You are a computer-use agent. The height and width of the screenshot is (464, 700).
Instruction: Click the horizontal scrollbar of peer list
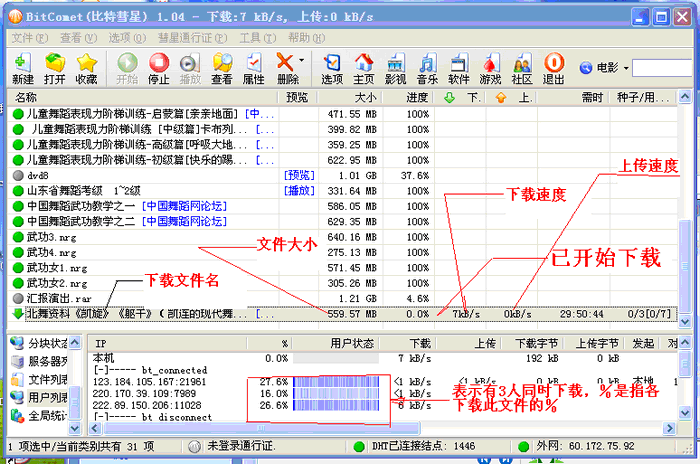(262, 428)
